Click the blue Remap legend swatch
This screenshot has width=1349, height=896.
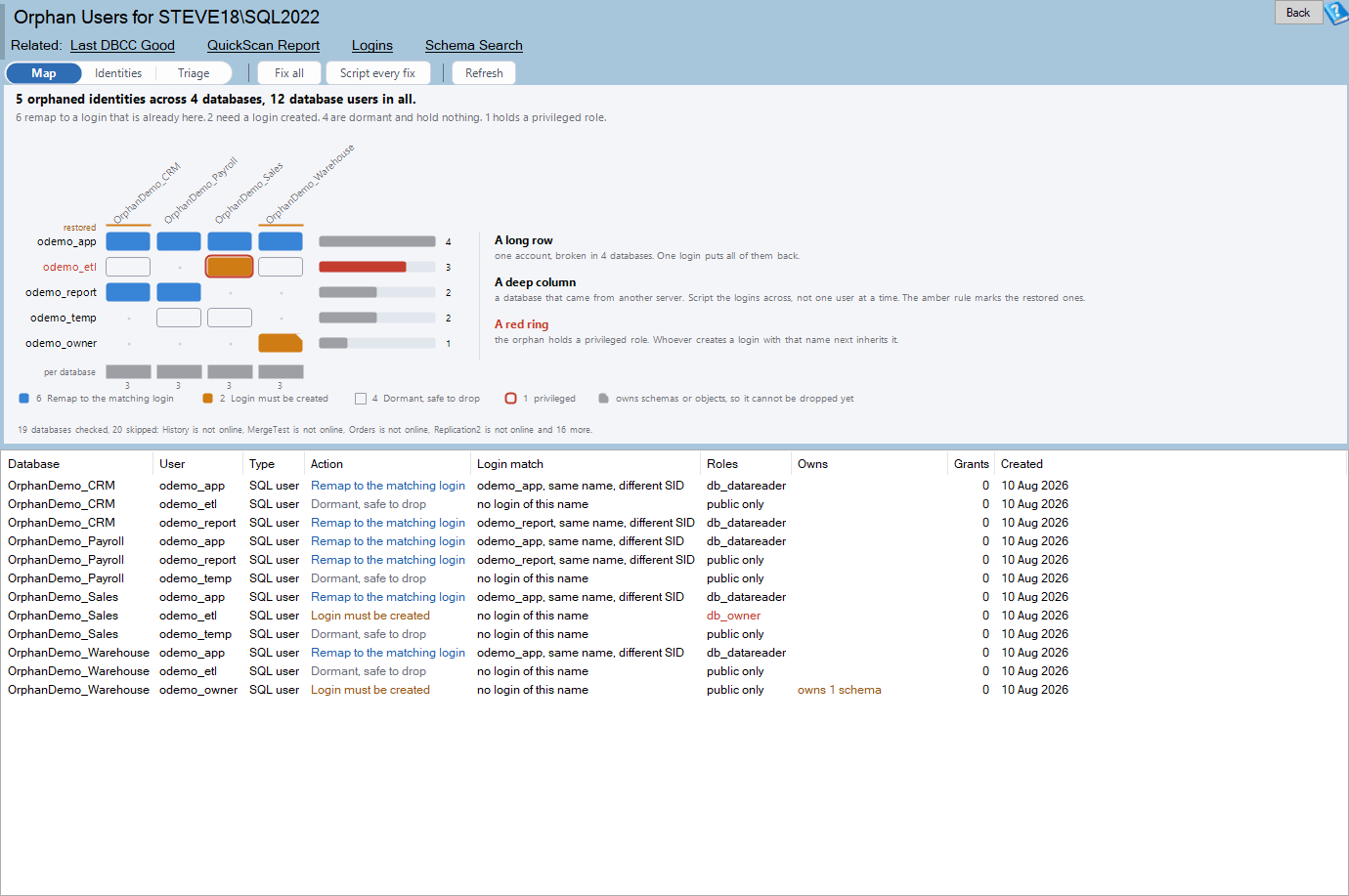click(24, 399)
